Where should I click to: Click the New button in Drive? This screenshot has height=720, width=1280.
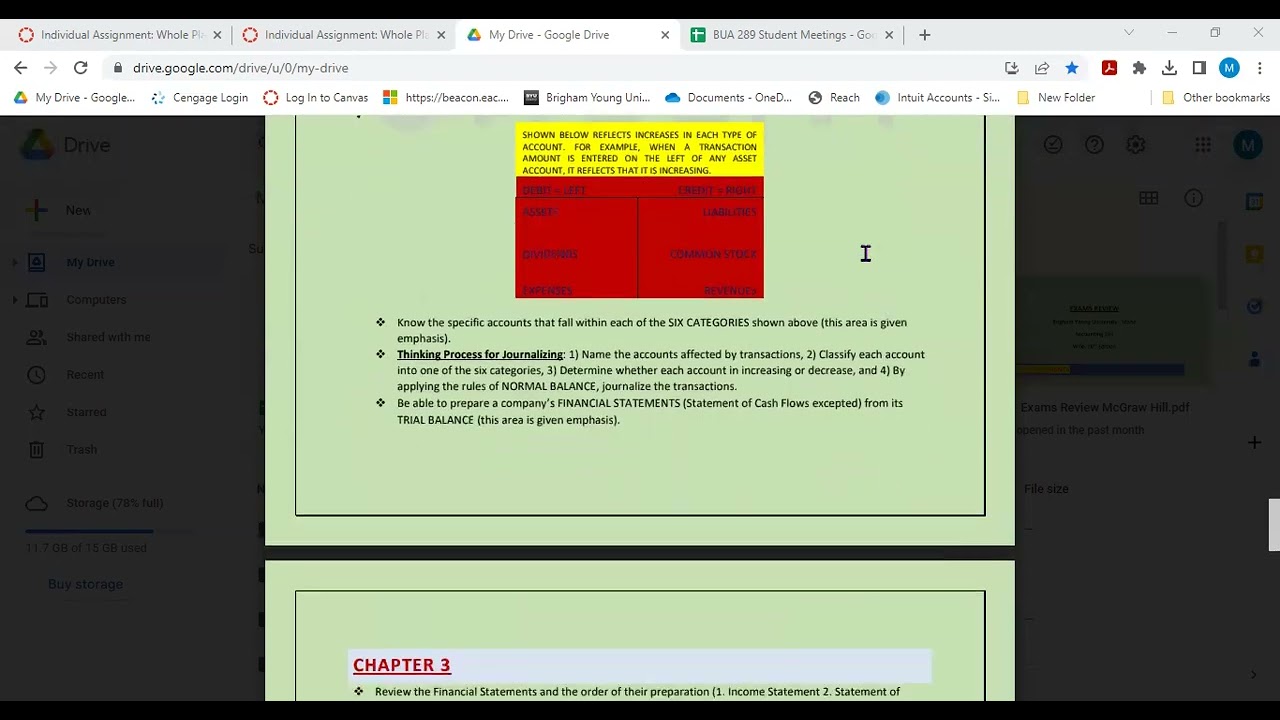coord(60,210)
